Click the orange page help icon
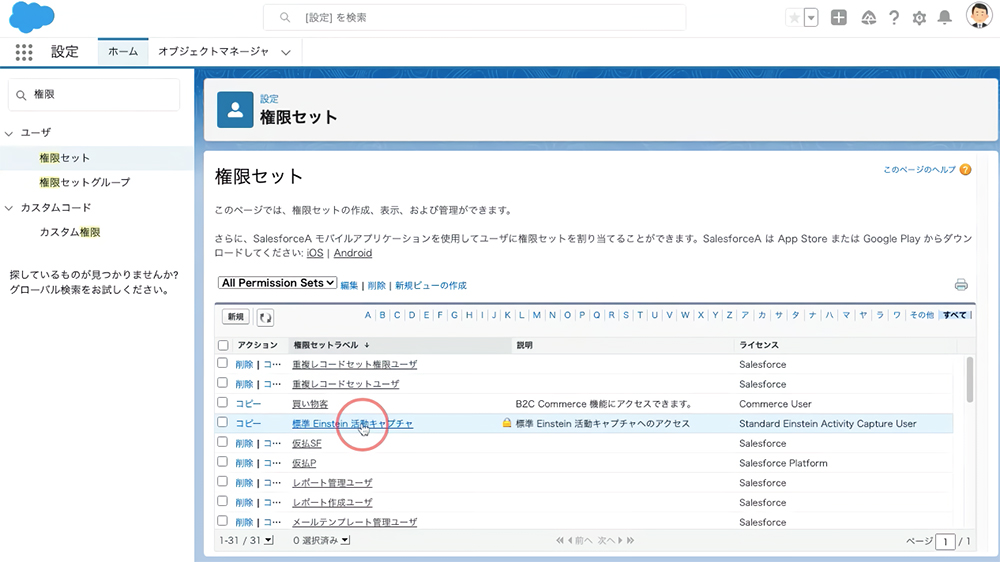Screen dimensions: 1000x562 966,170
